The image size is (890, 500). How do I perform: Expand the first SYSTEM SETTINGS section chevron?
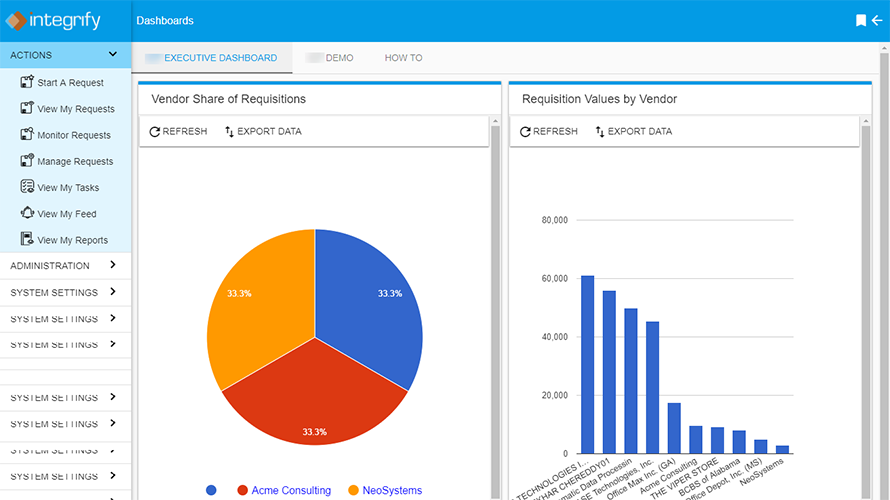[x=113, y=292]
